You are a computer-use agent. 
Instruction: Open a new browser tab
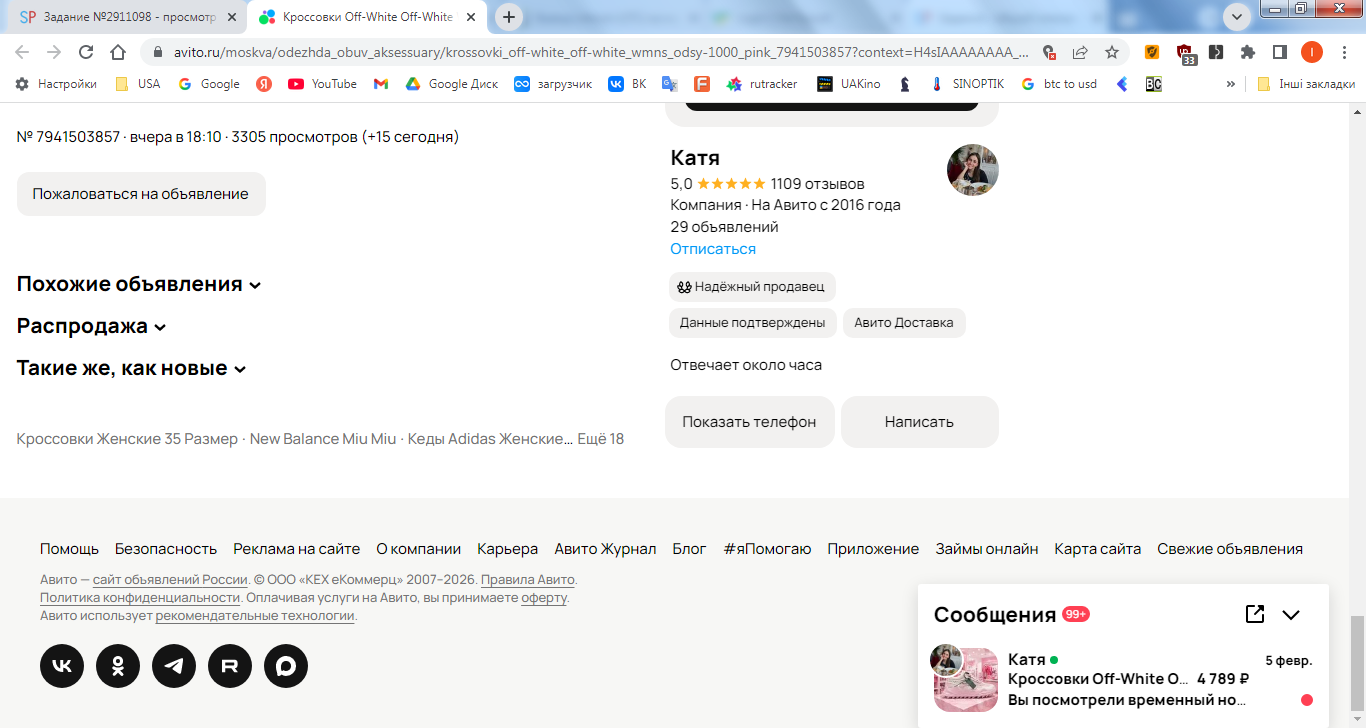click(x=509, y=17)
